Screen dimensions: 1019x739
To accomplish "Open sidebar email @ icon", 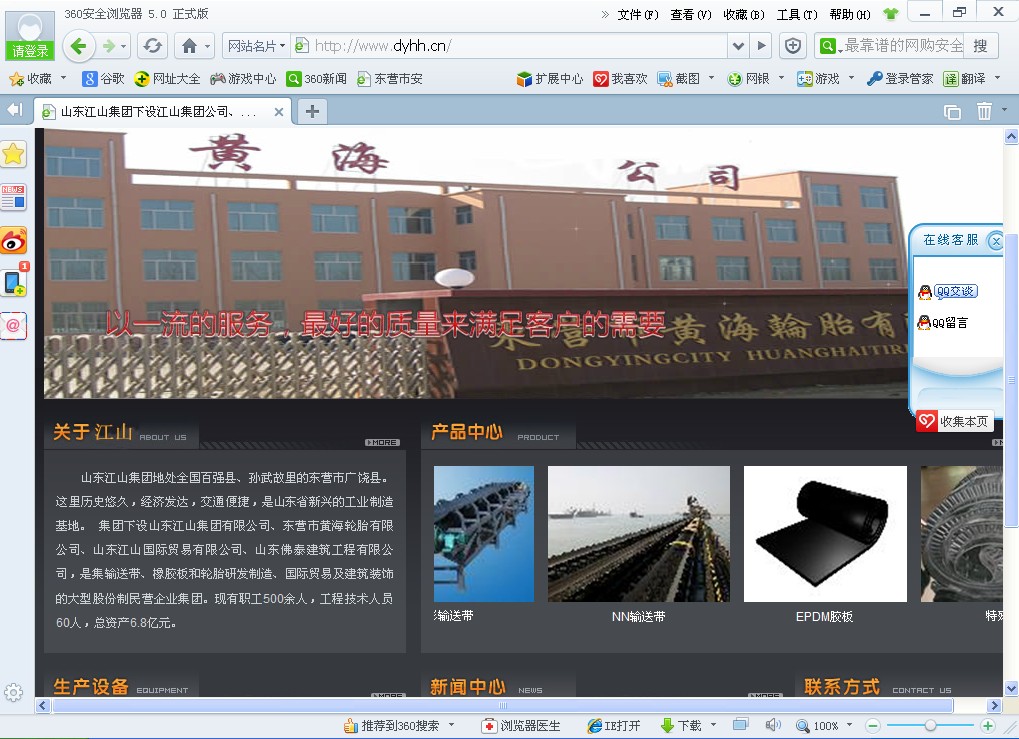I will click(14, 326).
